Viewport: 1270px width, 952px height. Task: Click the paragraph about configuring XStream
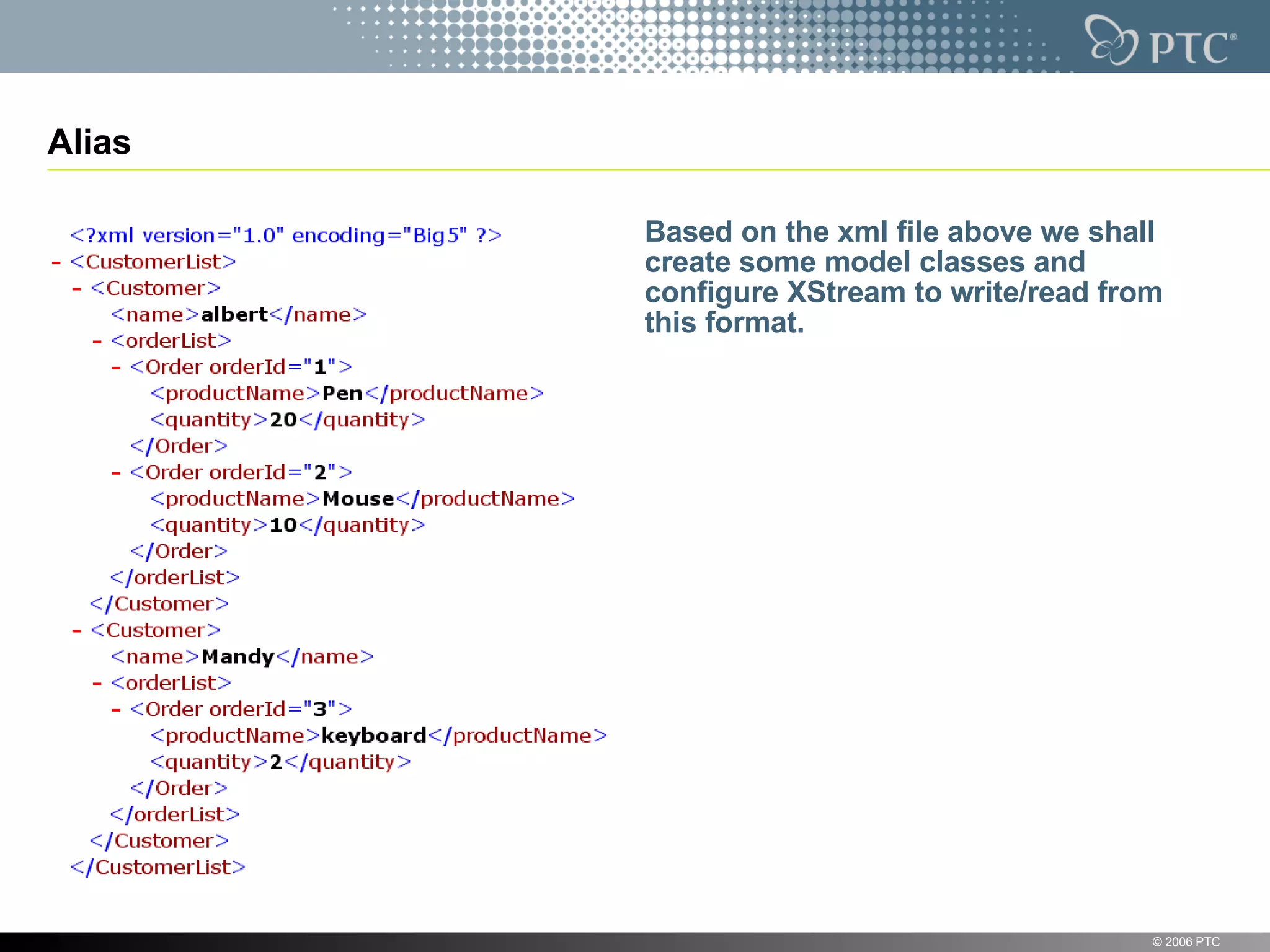(x=904, y=277)
